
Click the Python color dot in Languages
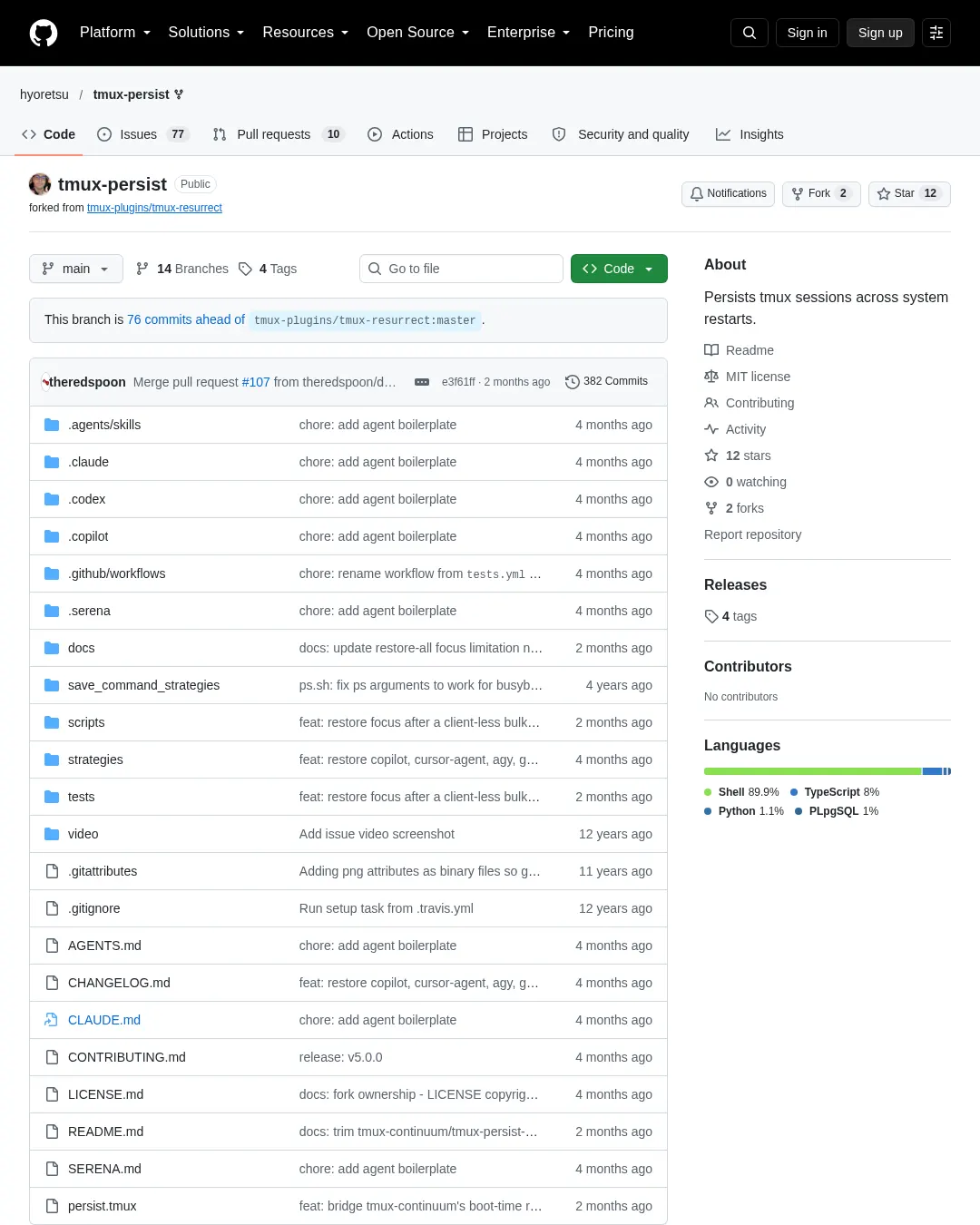click(708, 811)
